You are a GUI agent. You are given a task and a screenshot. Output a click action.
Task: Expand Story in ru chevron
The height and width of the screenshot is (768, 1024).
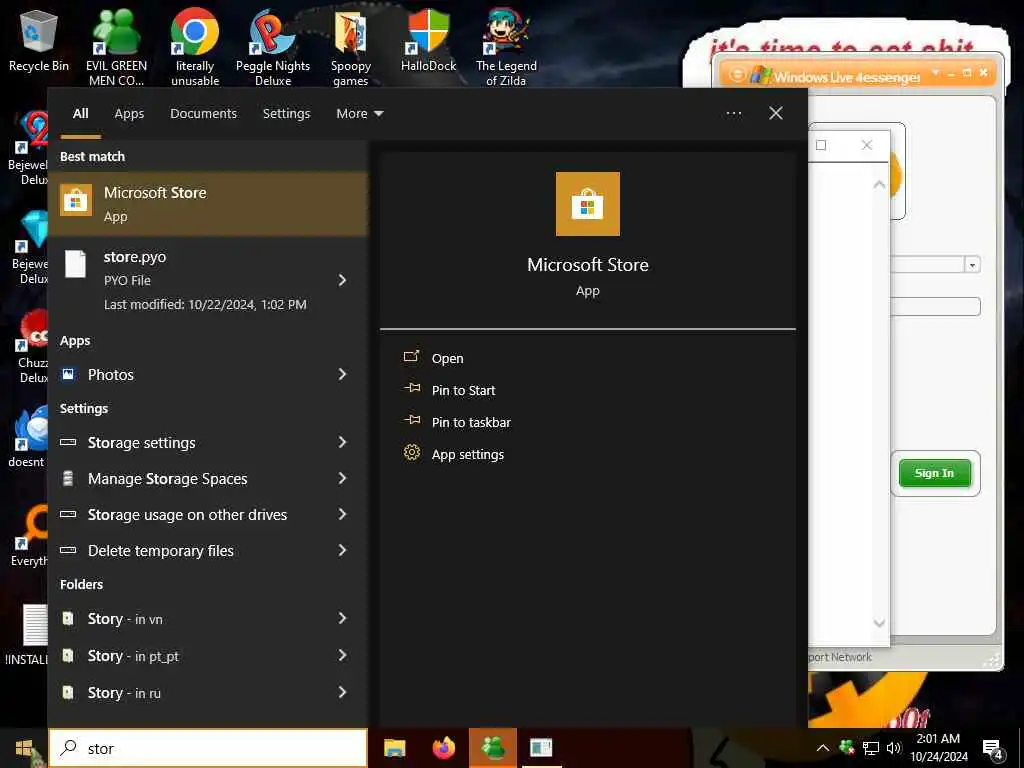click(342, 692)
